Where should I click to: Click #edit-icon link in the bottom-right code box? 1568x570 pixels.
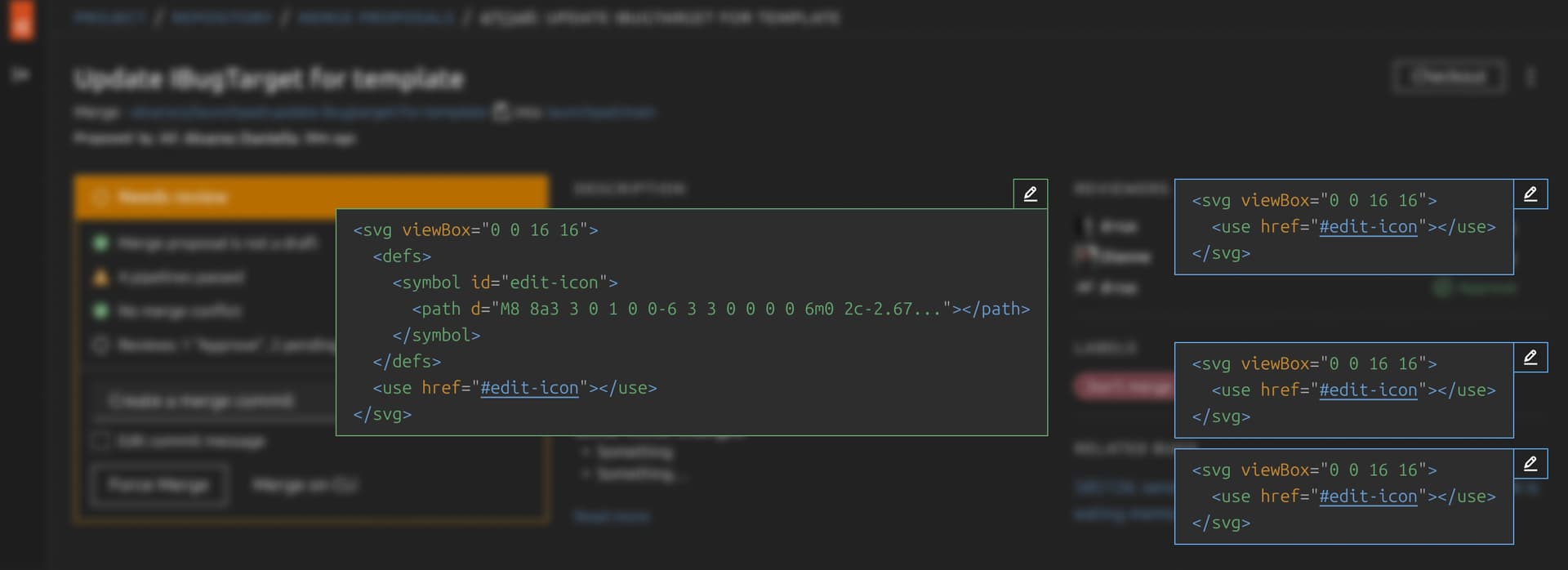click(1368, 497)
